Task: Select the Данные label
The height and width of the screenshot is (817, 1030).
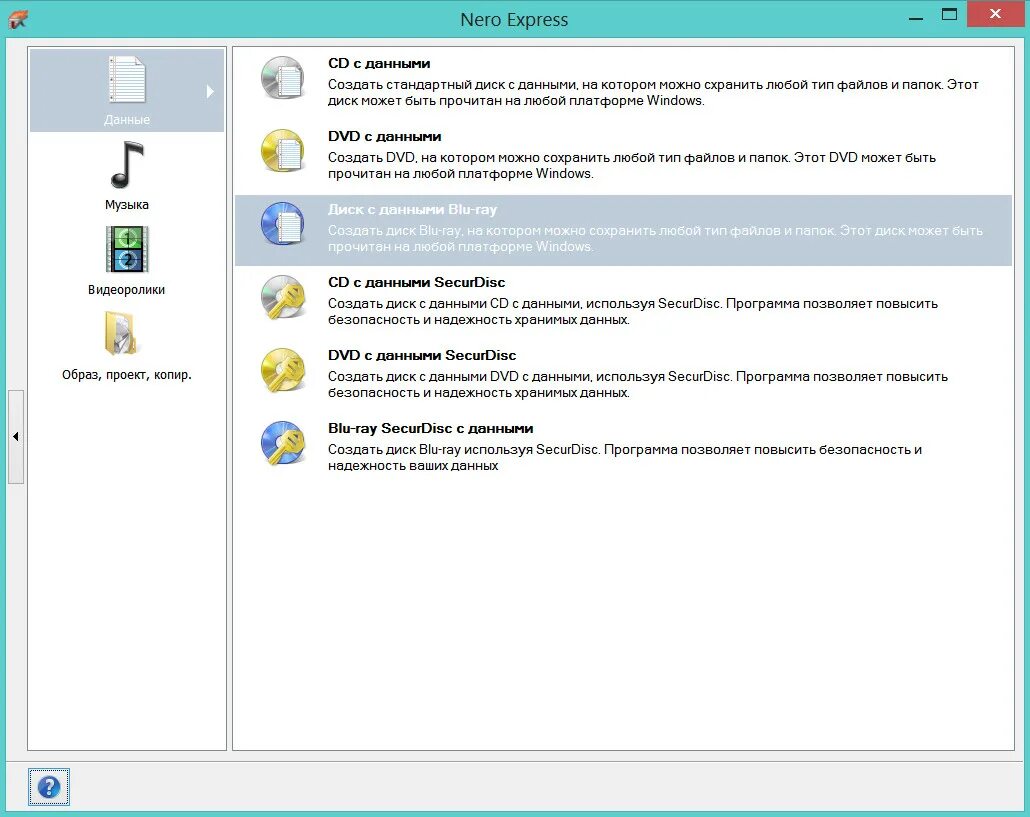Action: pyautogui.click(x=127, y=120)
